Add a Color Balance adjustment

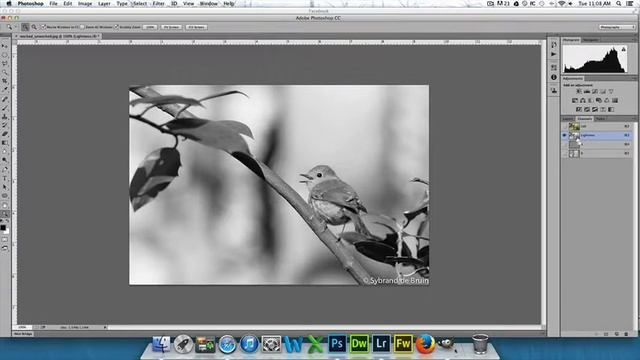click(x=583, y=100)
